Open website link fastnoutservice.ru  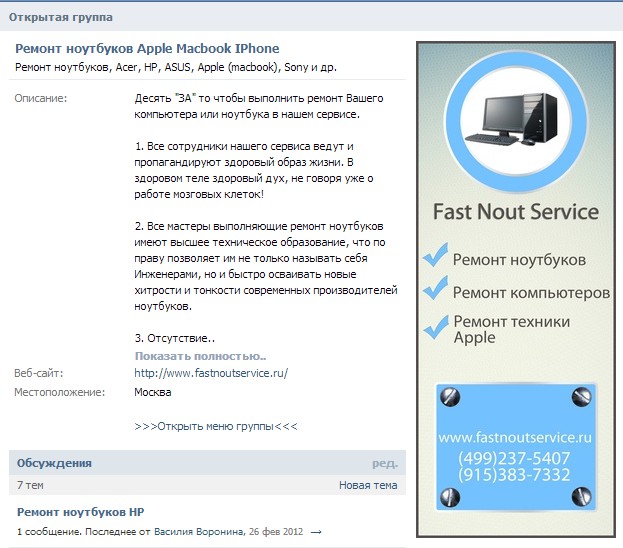pos(211,373)
